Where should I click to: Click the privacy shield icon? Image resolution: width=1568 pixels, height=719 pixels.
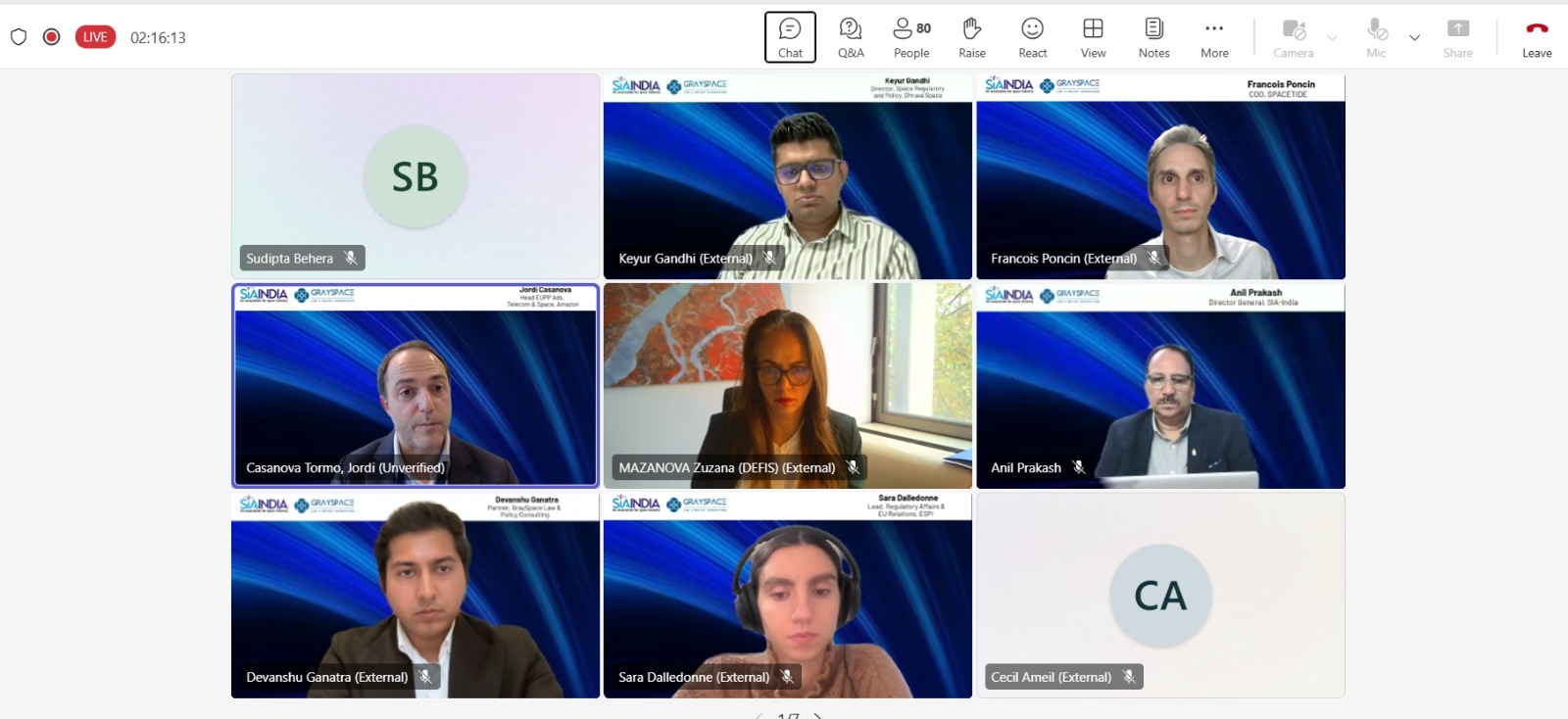(x=19, y=37)
